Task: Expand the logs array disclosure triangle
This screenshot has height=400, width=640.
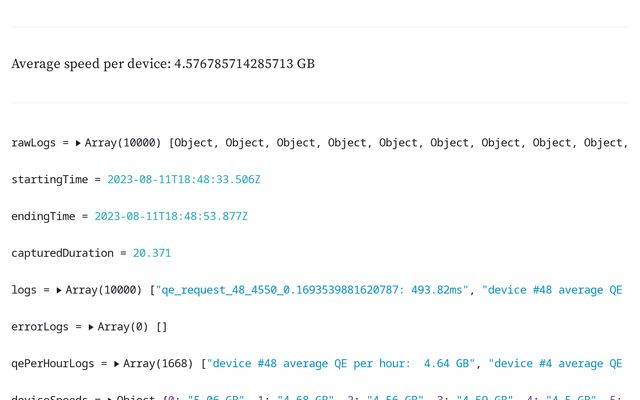Action: tap(59, 290)
